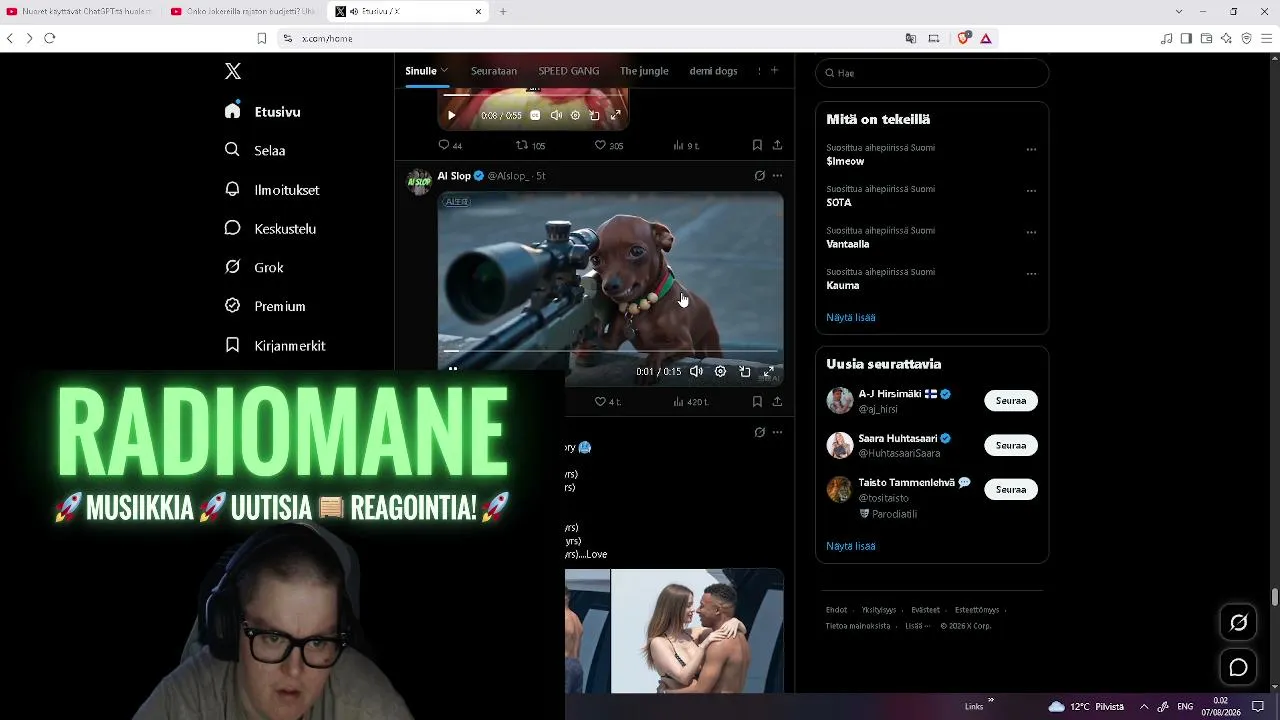Switch to the SPEED GANG tab
Viewport: 1280px width, 720px height.
tap(569, 71)
